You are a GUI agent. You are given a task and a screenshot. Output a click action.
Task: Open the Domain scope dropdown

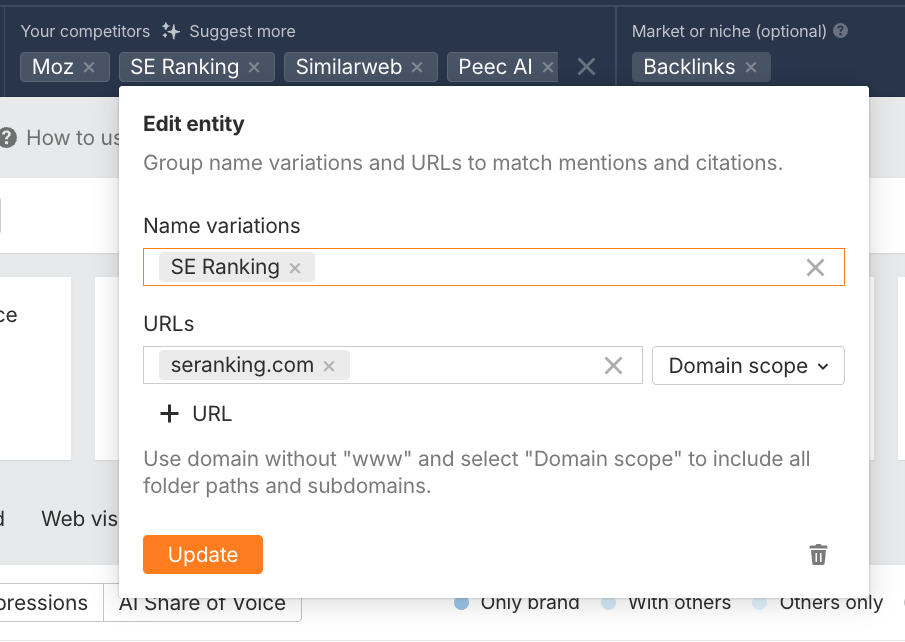(x=748, y=365)
